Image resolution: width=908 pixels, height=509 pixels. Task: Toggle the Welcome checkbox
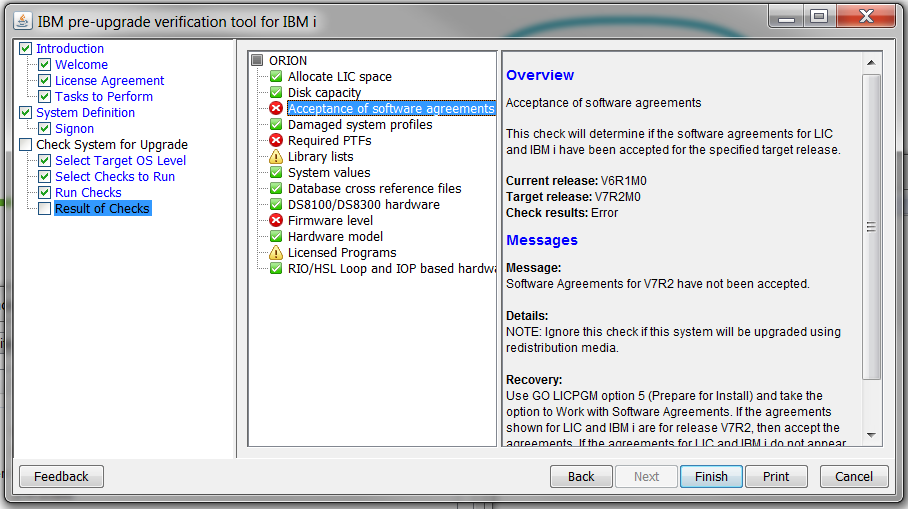[45, 65]
